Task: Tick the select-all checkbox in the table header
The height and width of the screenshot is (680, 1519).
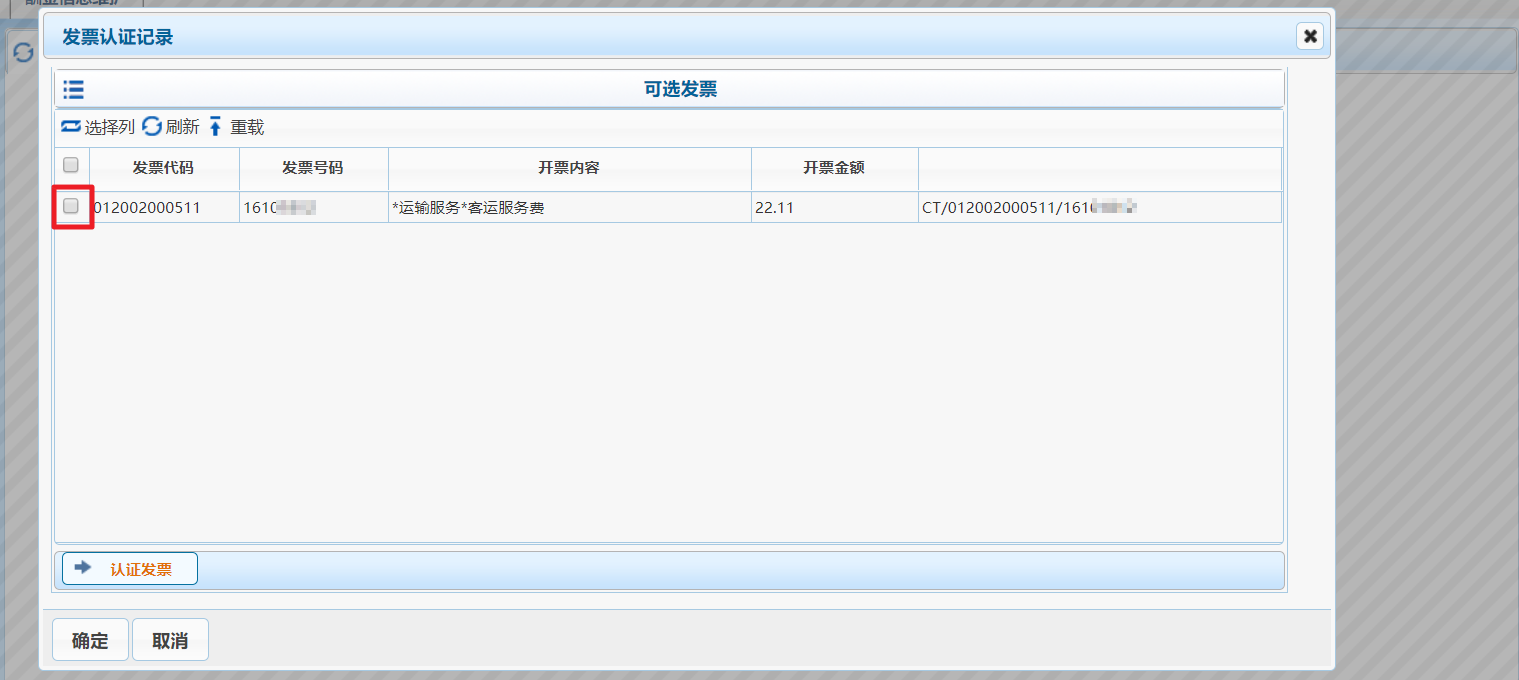Action: 71,165
